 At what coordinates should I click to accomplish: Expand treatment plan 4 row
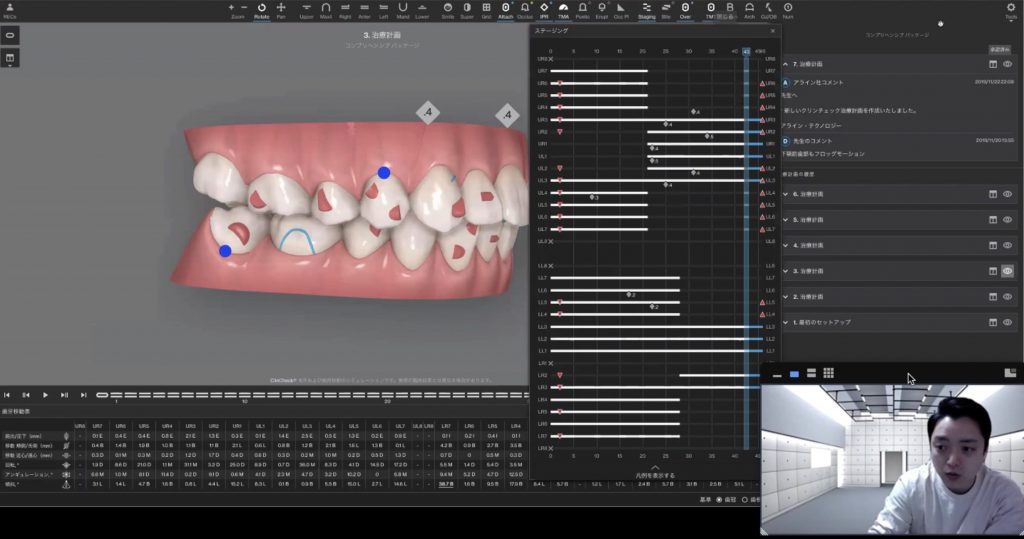pos(786,245)
